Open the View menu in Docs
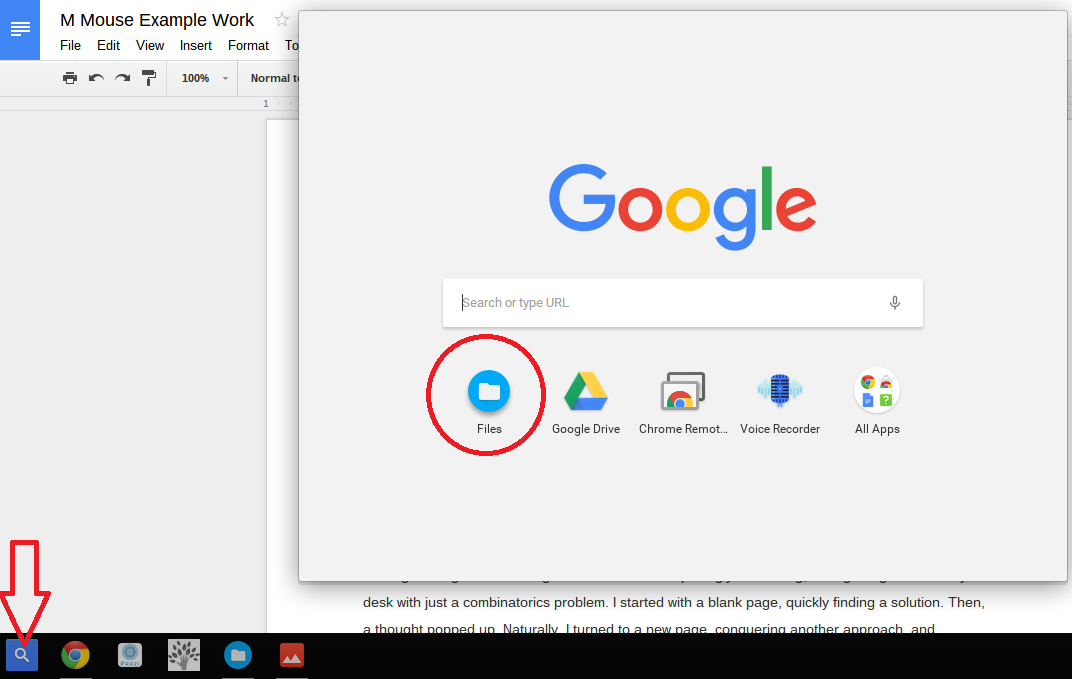 point(150,45)
